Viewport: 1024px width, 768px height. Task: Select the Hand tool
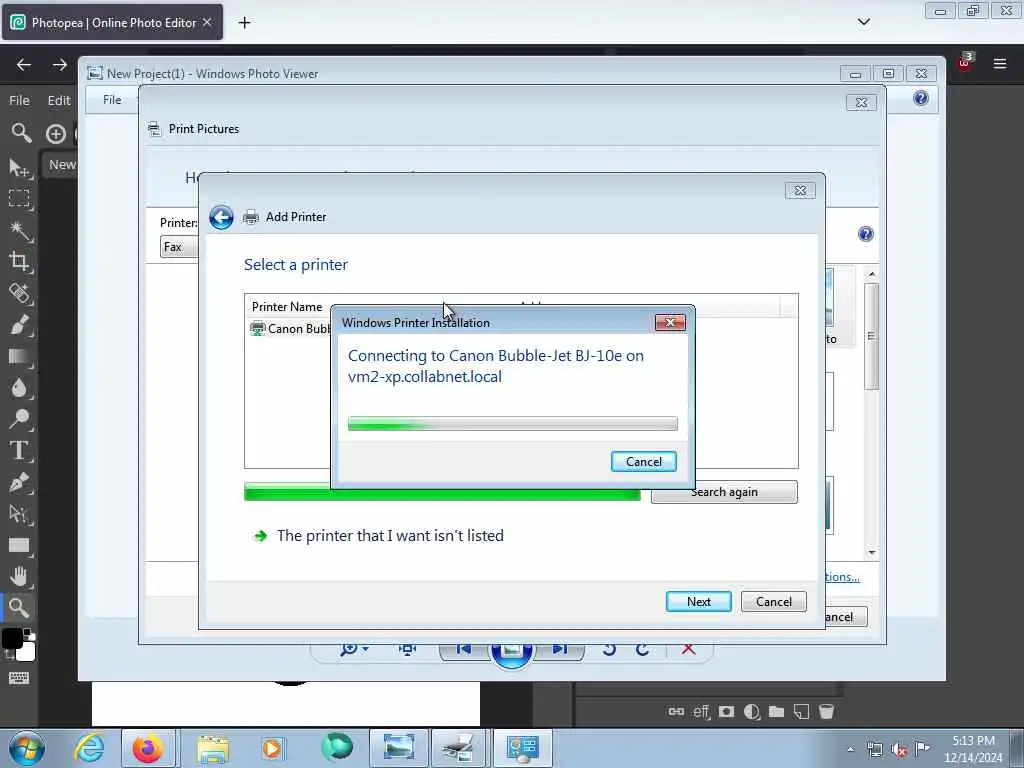[19, 577]
